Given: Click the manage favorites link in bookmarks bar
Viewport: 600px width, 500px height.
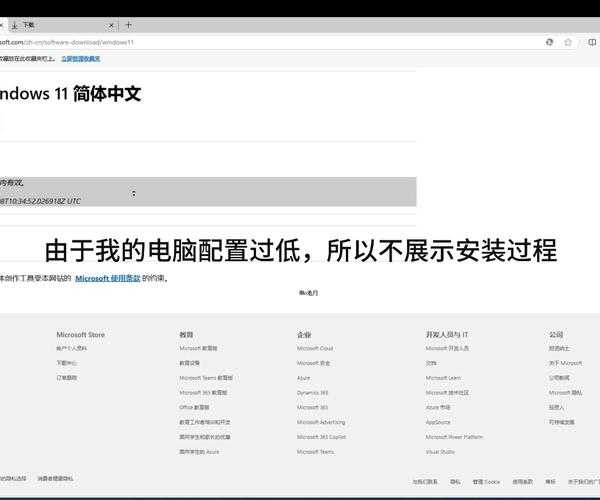Looking at the screenshot, I should (81, 59).
